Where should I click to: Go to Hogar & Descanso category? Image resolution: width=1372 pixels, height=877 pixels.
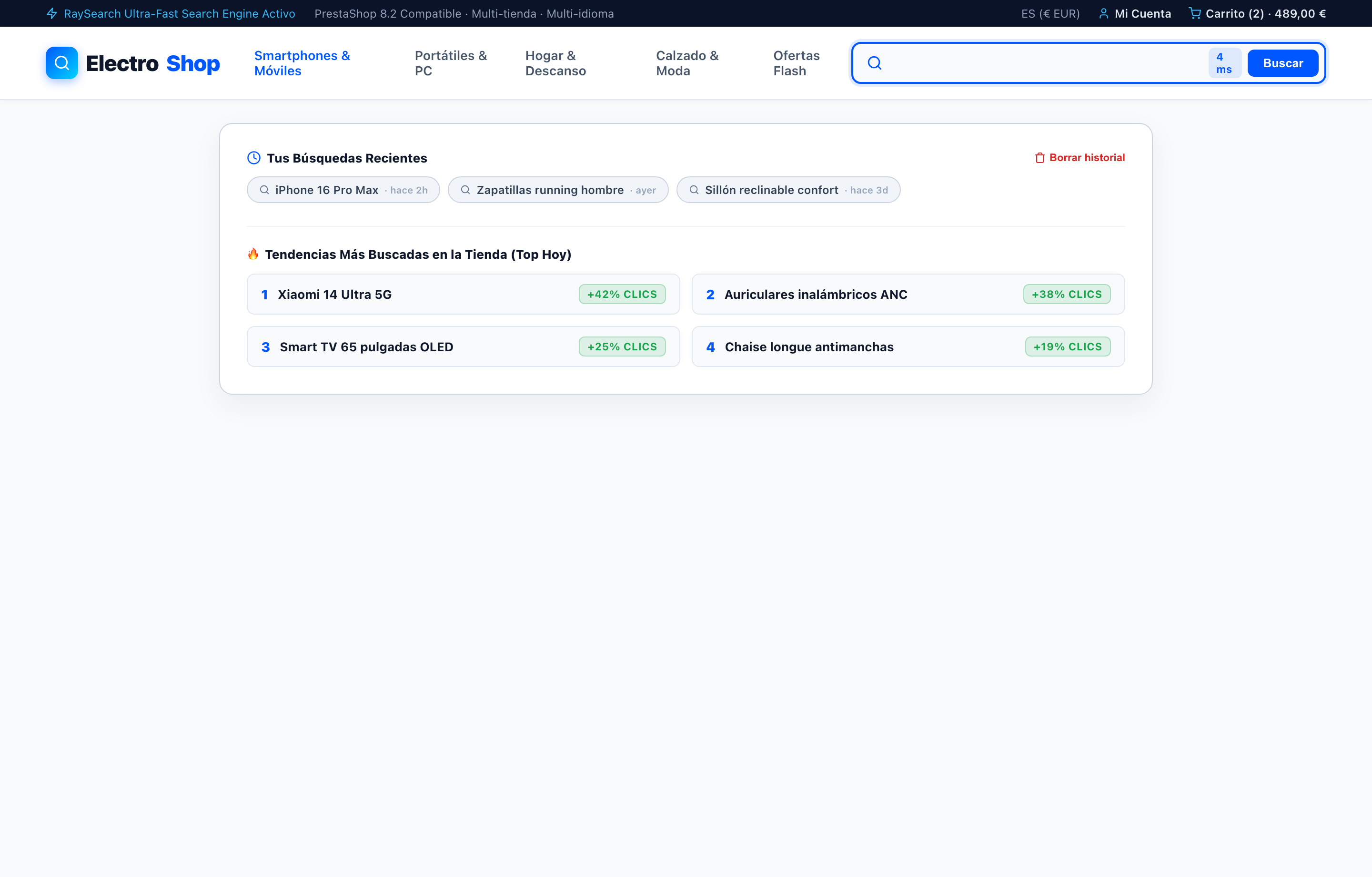(555, 63)
